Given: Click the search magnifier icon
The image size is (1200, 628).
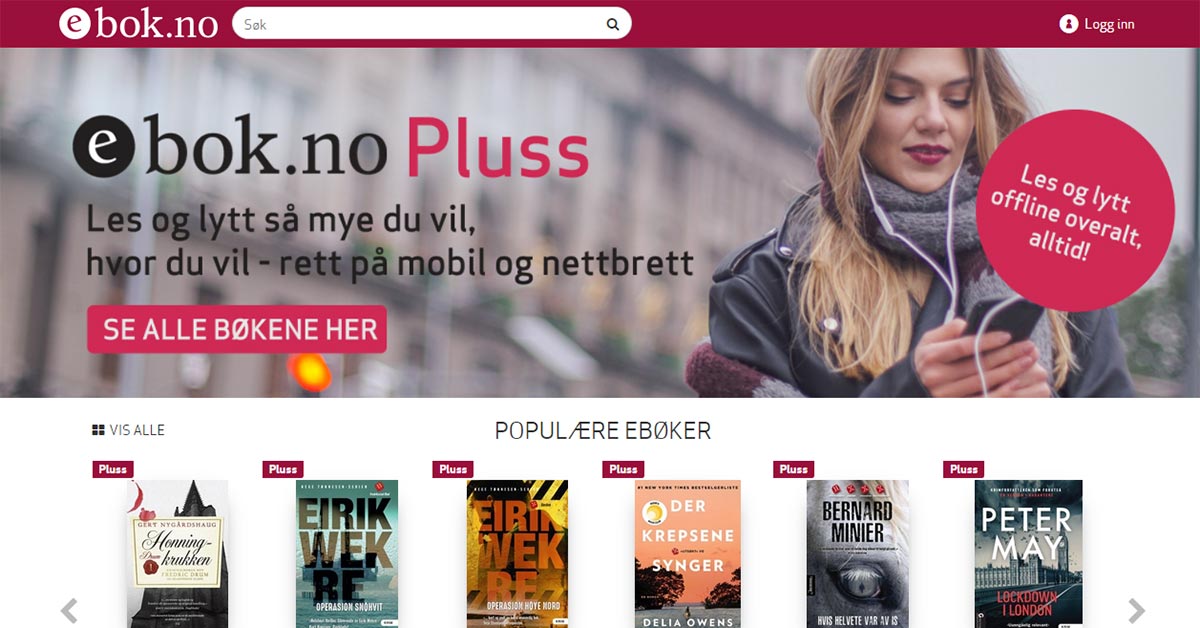Looking at the screenshot, I should pos(612,24).
